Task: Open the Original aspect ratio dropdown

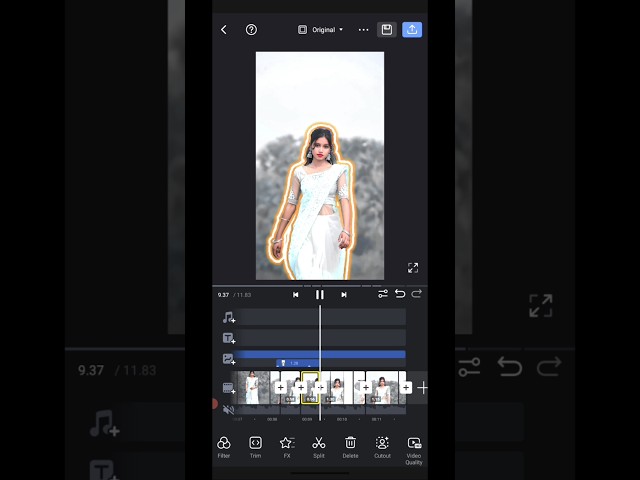Action: (x=320, y=30)
